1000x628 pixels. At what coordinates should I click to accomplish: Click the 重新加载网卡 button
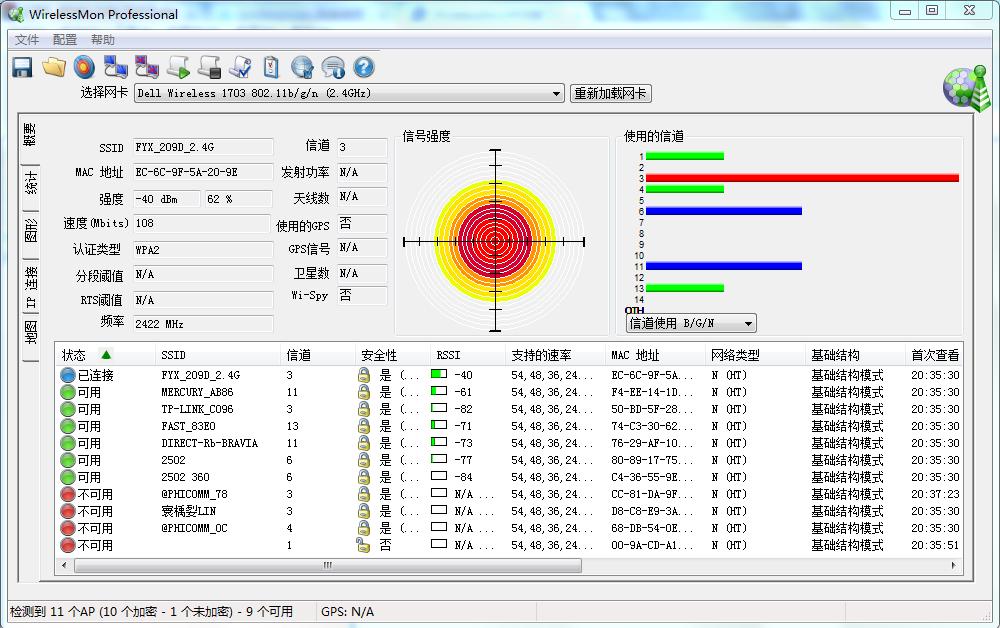pos(610,94)
